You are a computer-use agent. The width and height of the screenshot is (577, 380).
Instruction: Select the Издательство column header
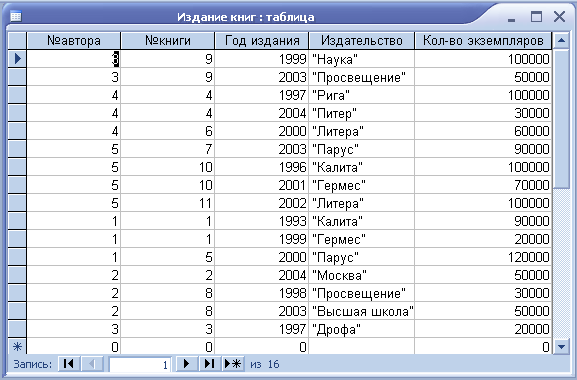(x=362, y=40)
